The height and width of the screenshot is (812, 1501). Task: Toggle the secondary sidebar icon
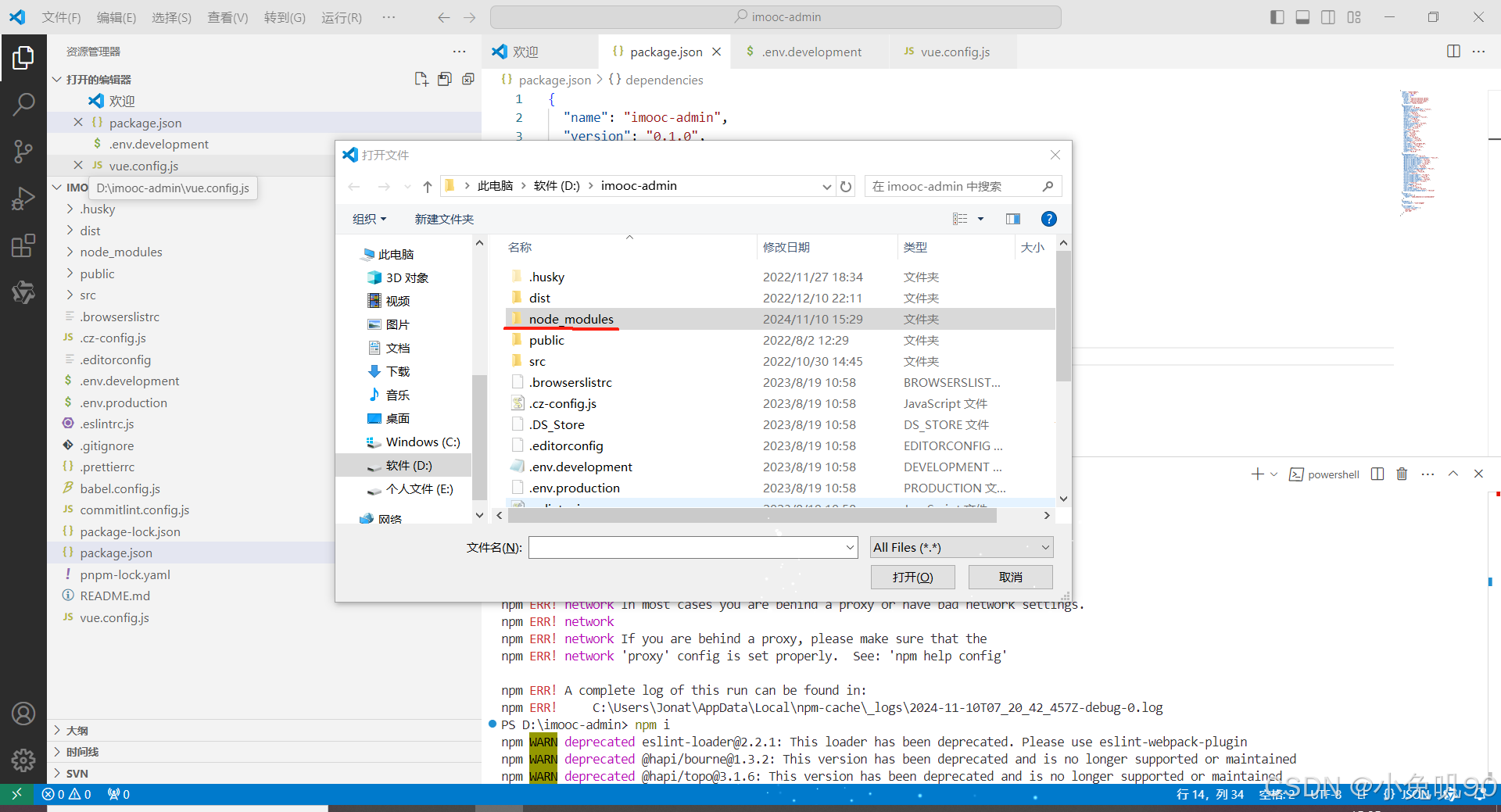tap(1327, 16)
